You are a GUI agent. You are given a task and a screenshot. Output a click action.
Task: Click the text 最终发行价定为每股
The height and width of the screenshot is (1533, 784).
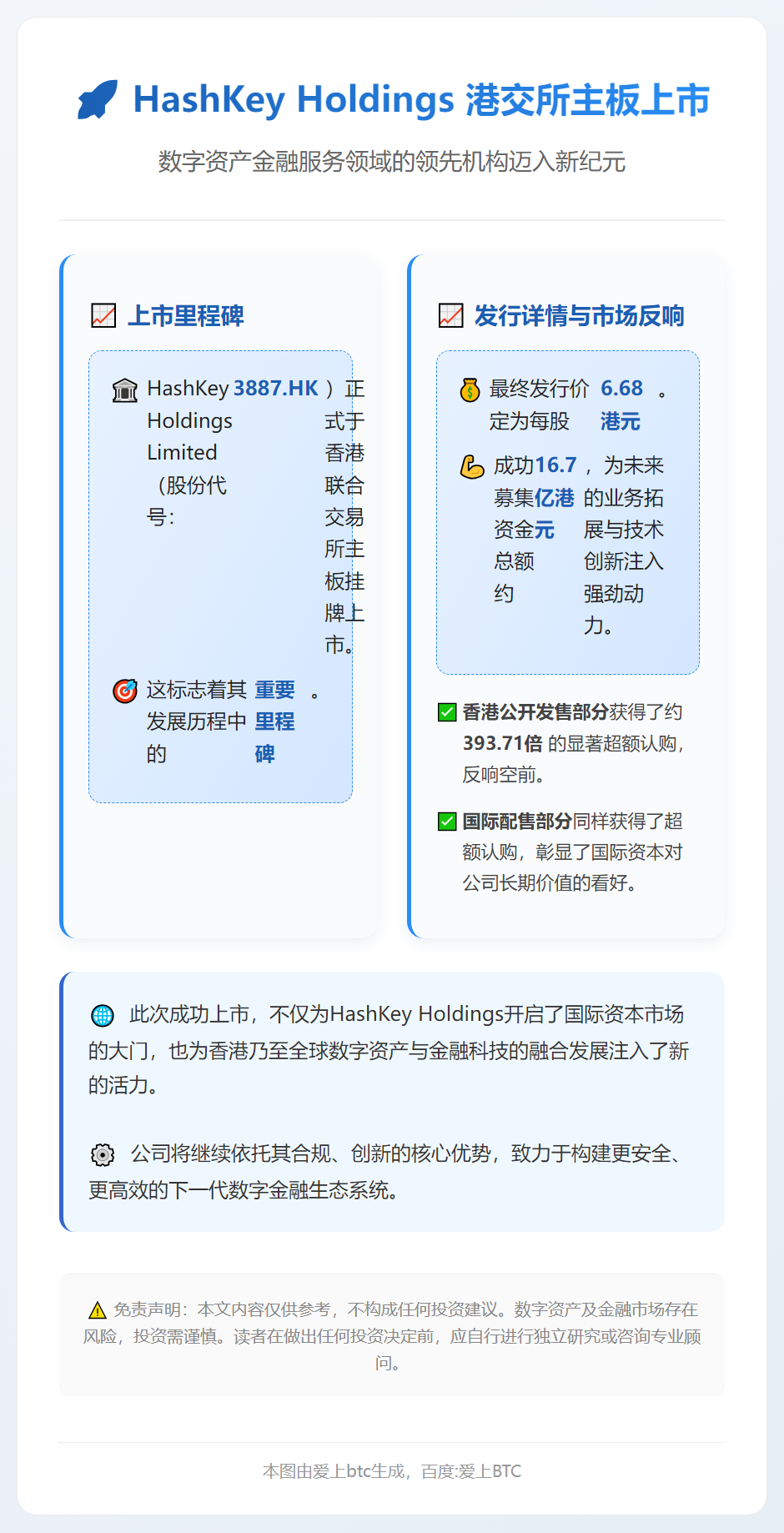(539, 405)
